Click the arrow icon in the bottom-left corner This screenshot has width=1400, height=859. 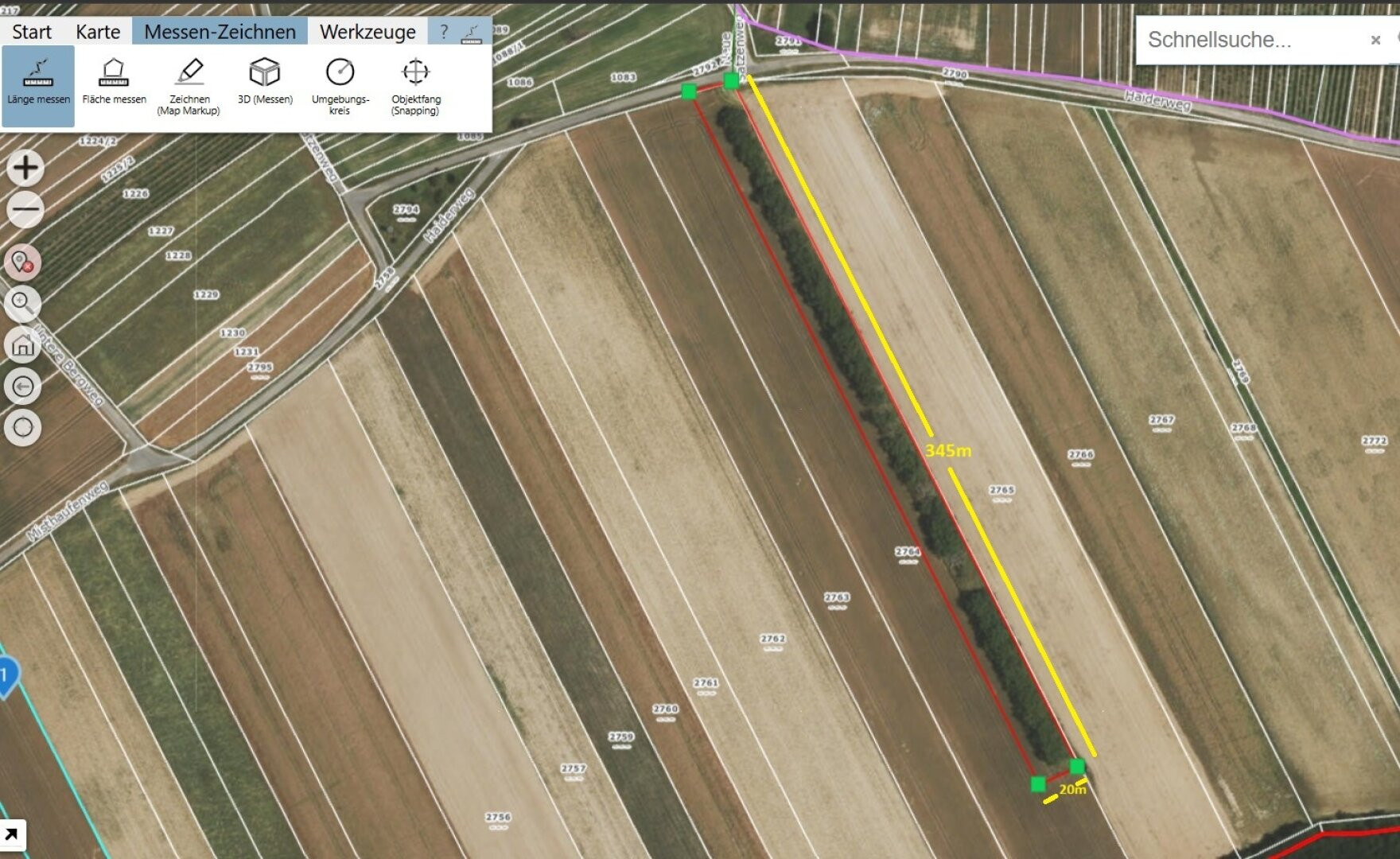[12, 835]
